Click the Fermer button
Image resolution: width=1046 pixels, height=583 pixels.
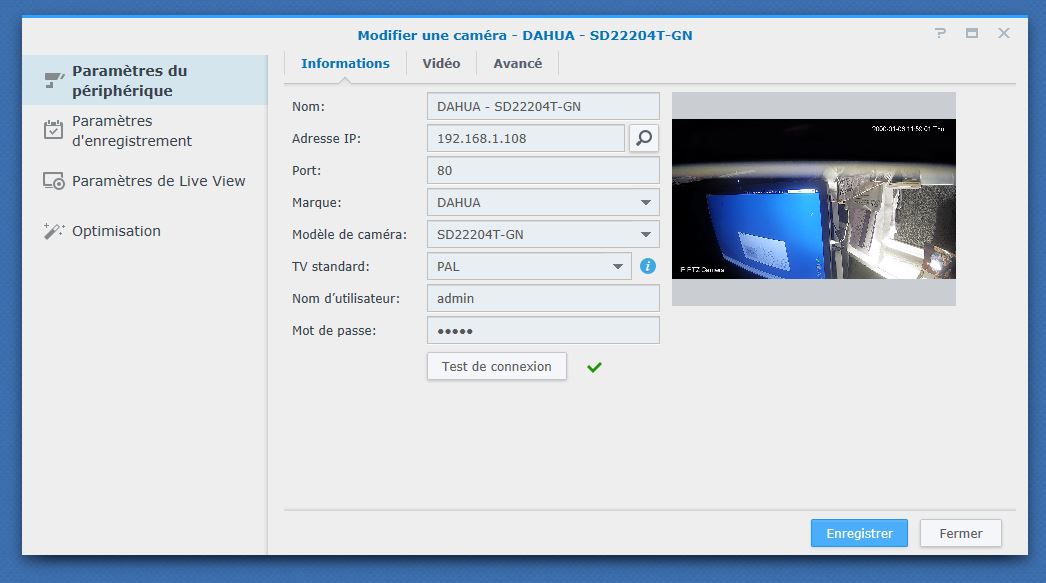click(x=960, y=533)
